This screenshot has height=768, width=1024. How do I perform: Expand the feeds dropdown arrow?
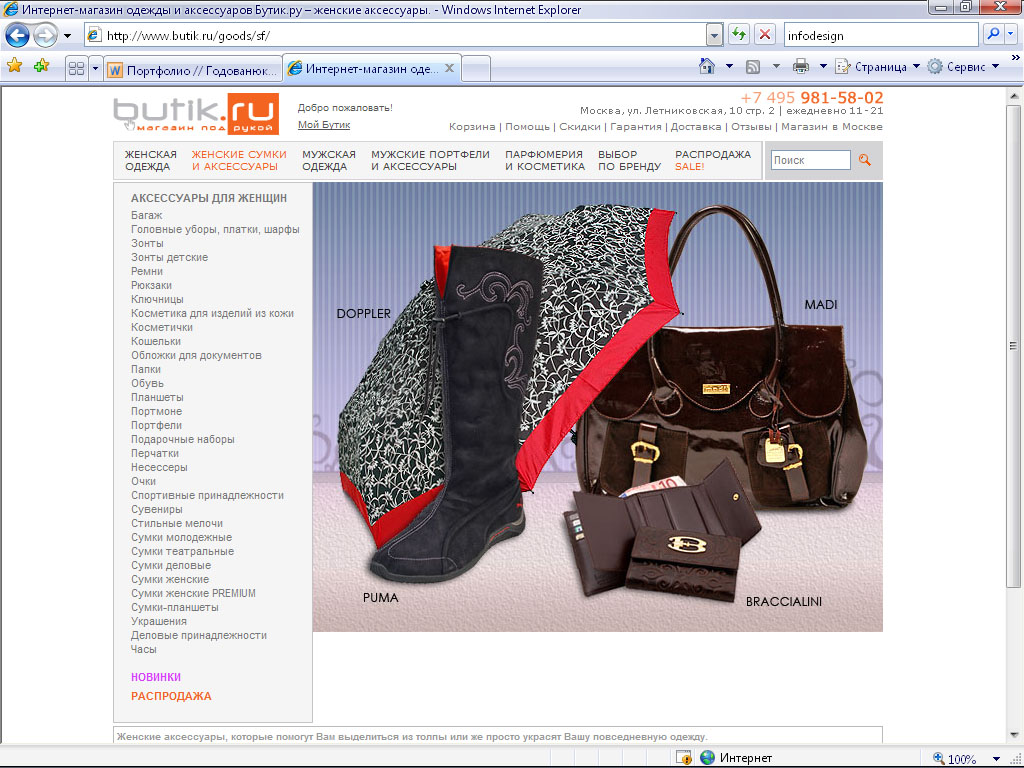click(776, 67)
